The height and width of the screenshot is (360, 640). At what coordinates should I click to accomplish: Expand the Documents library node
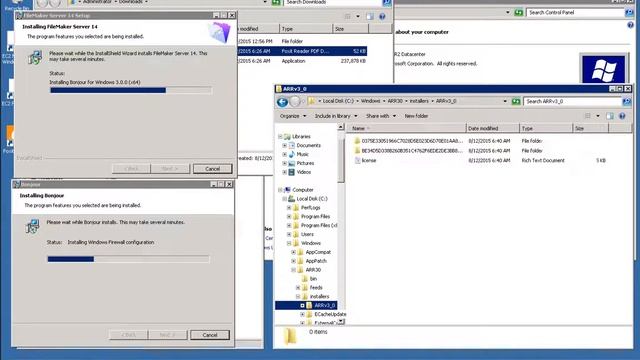(x=284, y=145)
